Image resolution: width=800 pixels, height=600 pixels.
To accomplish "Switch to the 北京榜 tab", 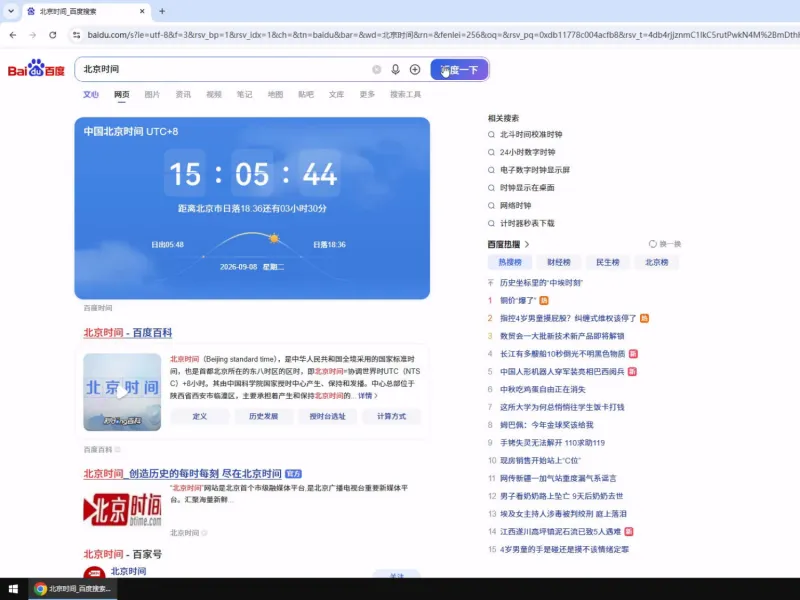I will click(656, 262).
